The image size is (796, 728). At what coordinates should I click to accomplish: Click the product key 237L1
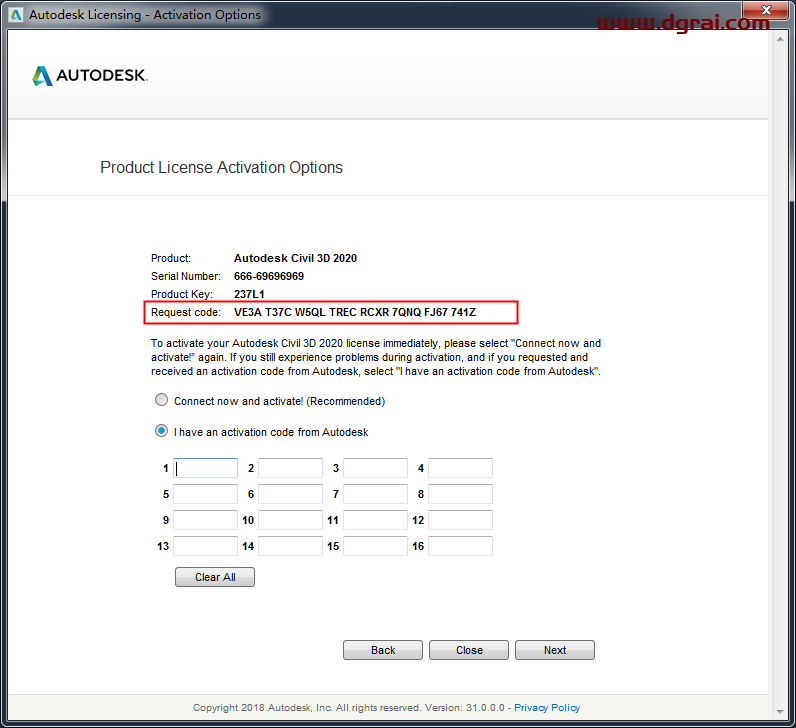[249, 294]
